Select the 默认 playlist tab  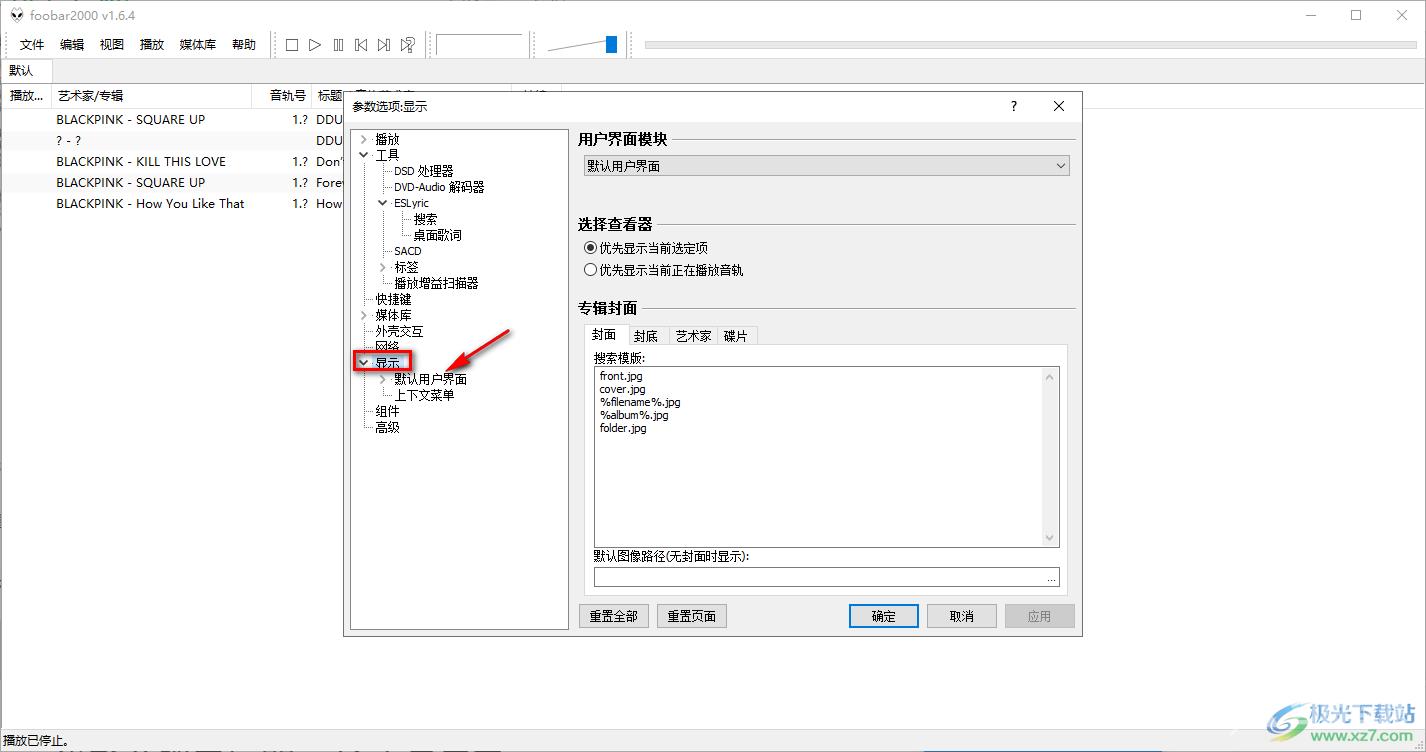(22, 71)
